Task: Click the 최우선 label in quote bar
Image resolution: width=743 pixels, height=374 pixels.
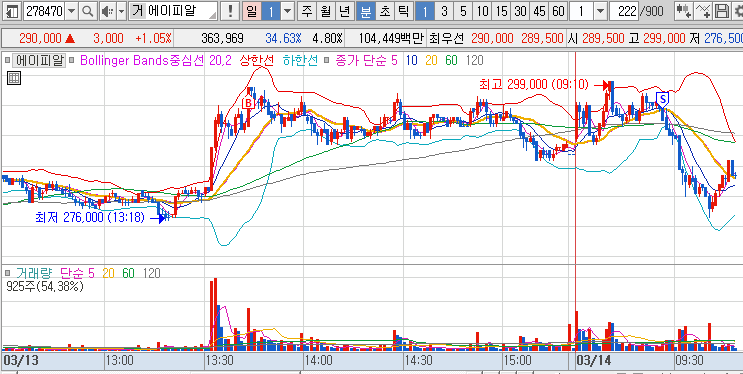Action: click(446, 38)
